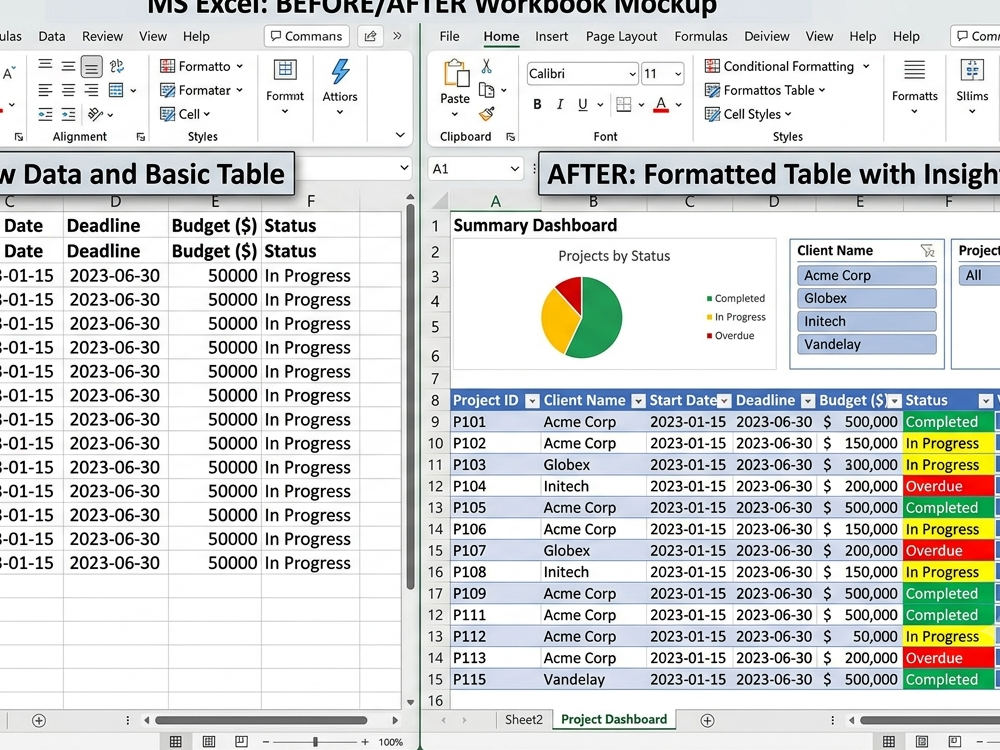Open the Name Box dropdown arrow
1000x750 pixels.
(x=514, y=169)
